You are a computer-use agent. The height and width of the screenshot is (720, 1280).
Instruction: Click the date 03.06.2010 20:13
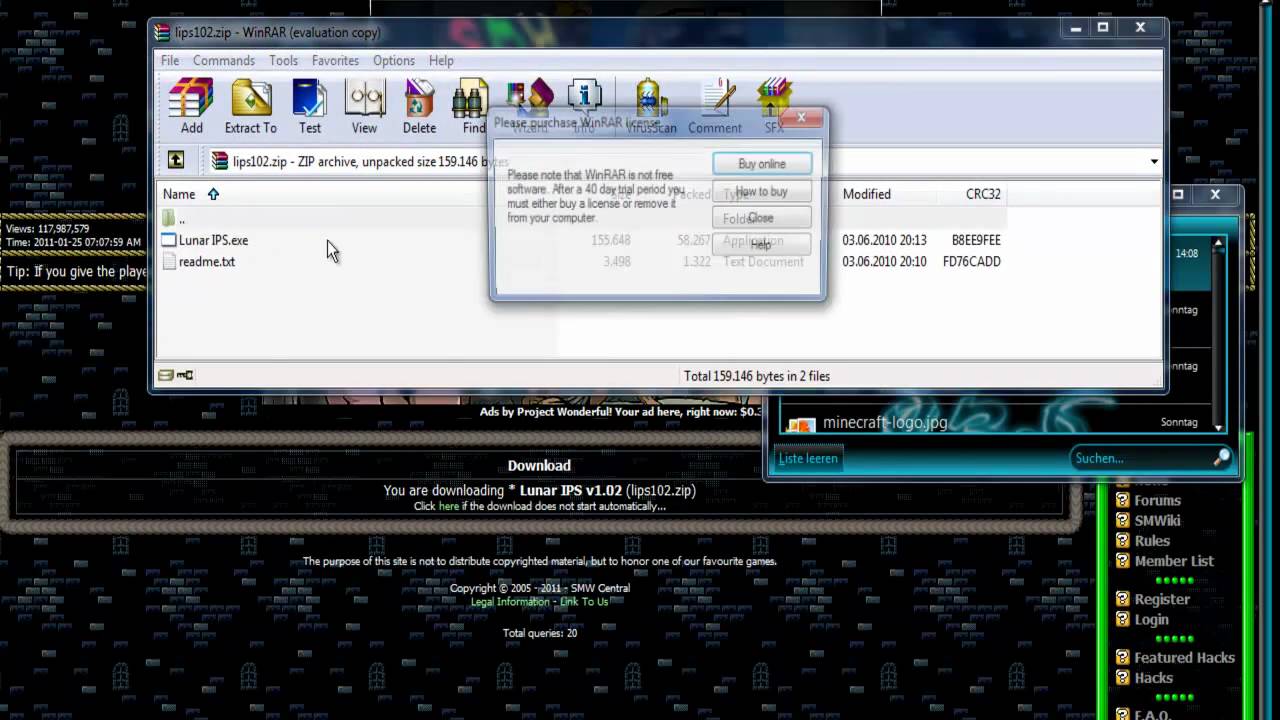pyautogui.click(x=884, y=240)
